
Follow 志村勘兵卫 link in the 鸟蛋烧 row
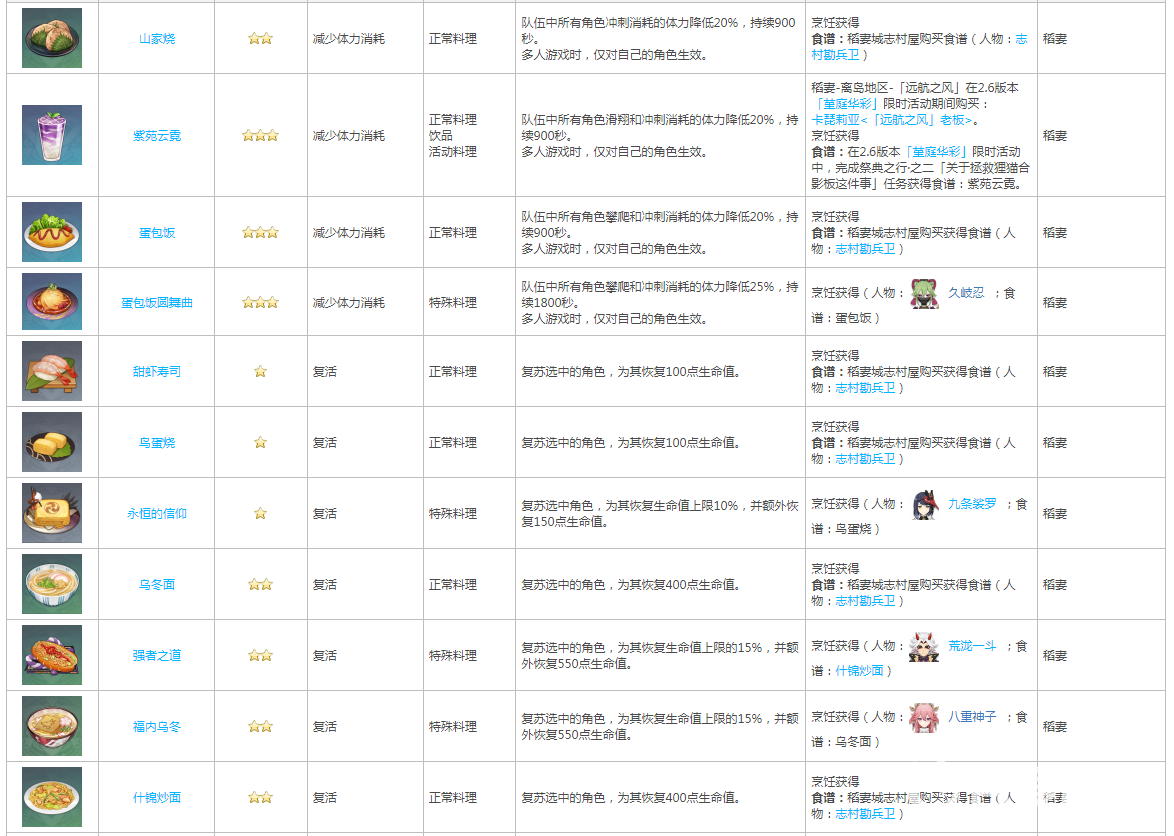[866, 460]
